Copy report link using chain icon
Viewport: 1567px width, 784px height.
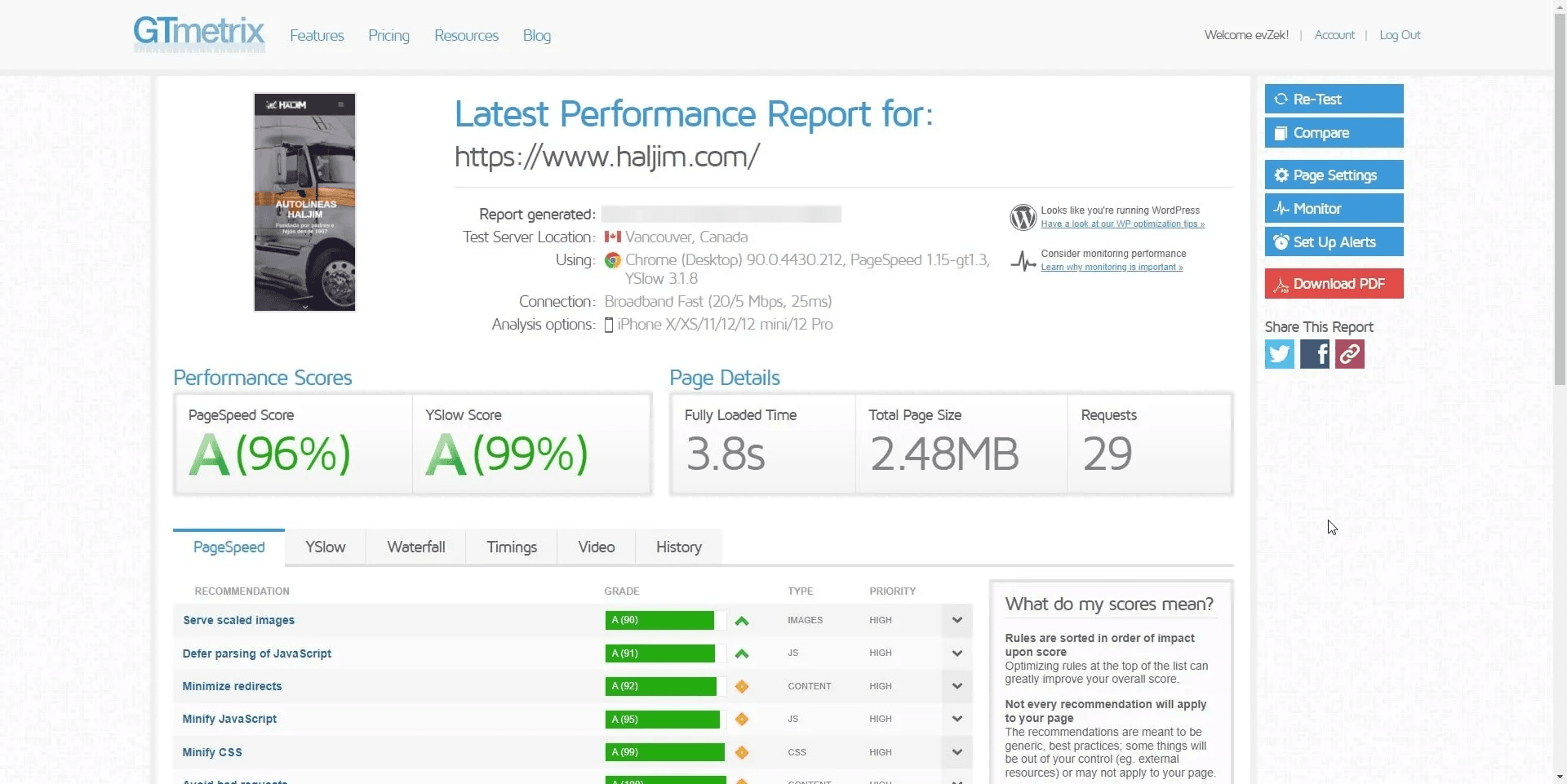(x=1349, y=354)
